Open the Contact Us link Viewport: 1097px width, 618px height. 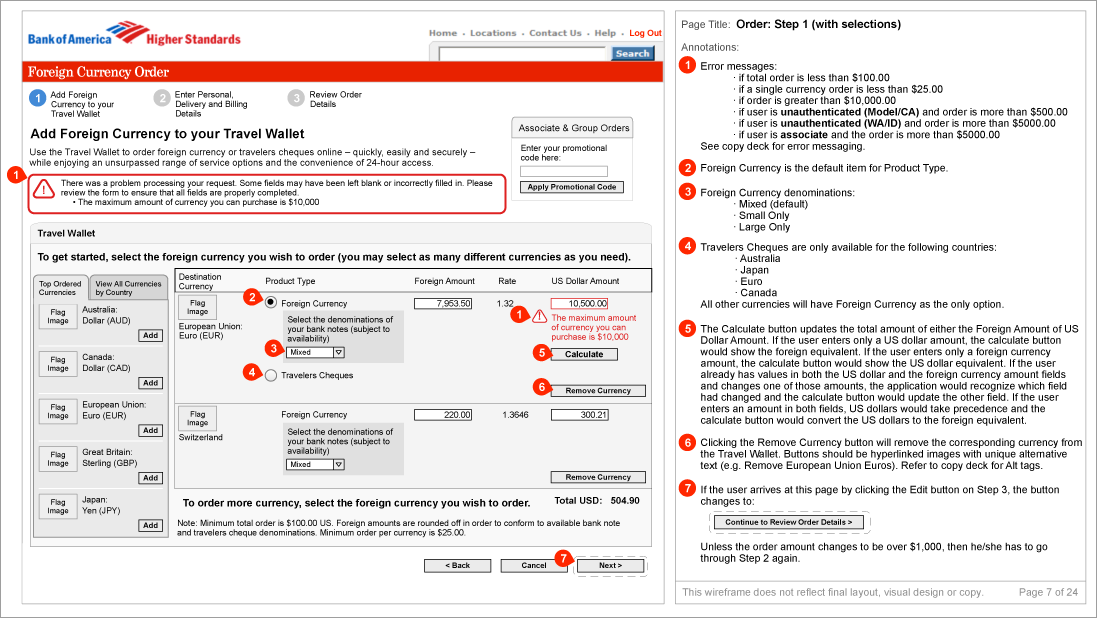coord(555,33)
